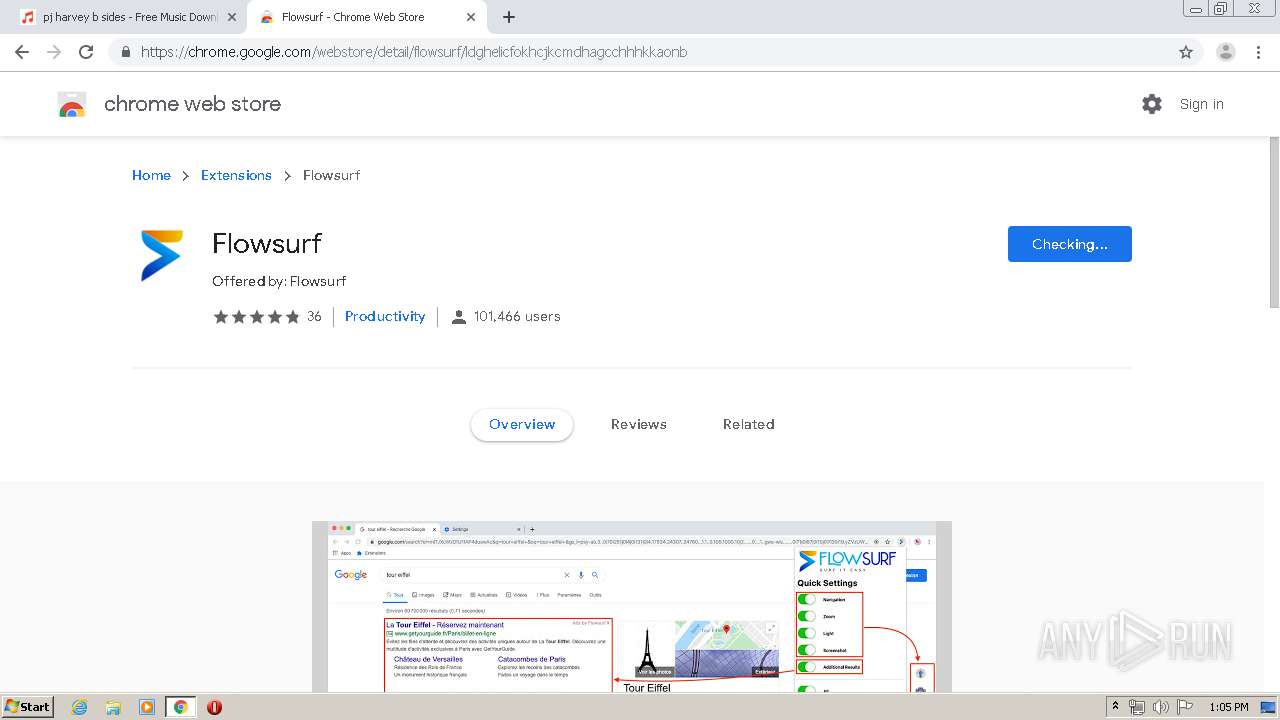Show hidden tray icons arrow

(1116, 707)
